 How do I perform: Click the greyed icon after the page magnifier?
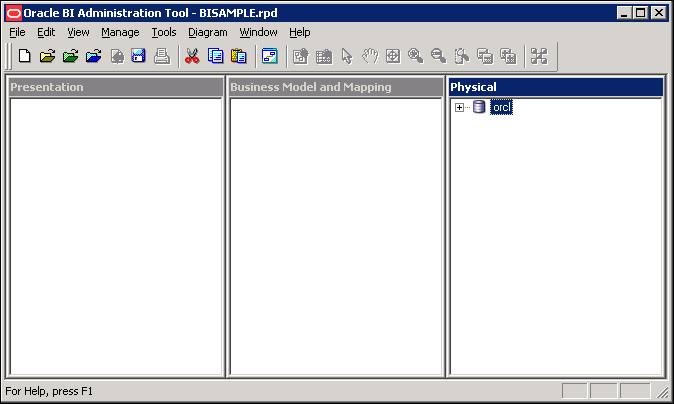pyautogui.click(x=485, y=56)
